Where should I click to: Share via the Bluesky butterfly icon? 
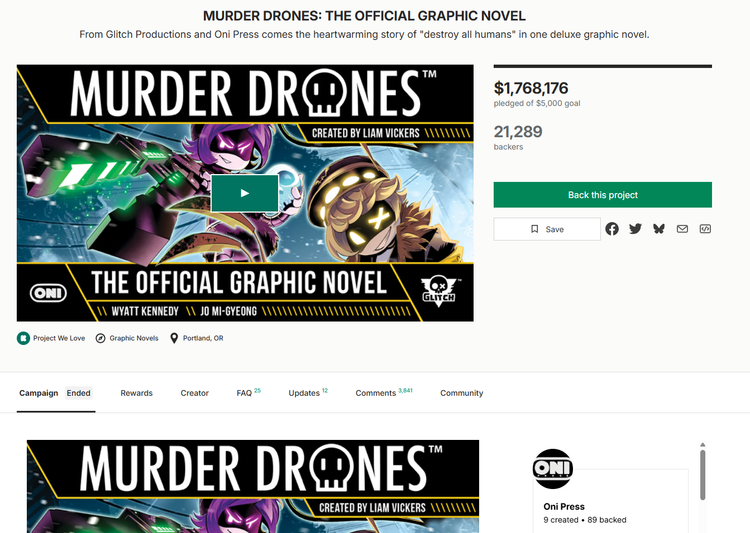click(x=659, y=229)
